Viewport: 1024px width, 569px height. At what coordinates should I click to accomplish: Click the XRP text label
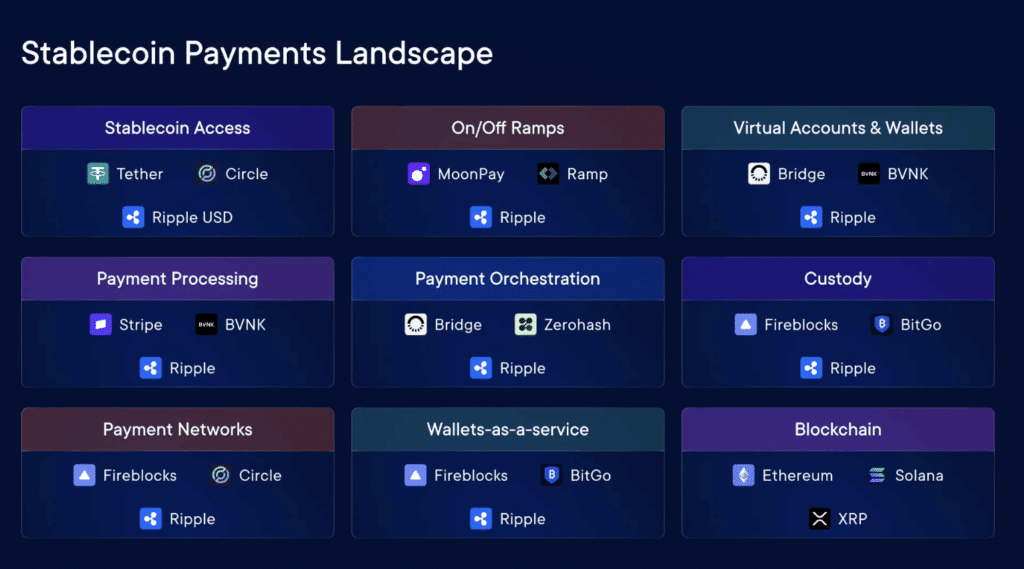click(x=852, y=519)
